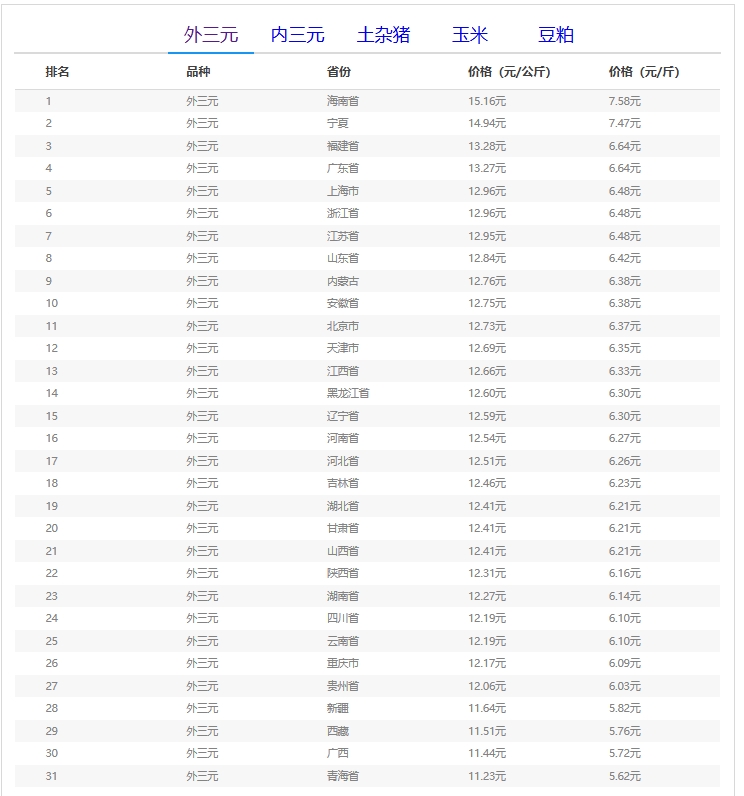
Task: Click the 12.75元 price cell
Action: coord(487,303)
